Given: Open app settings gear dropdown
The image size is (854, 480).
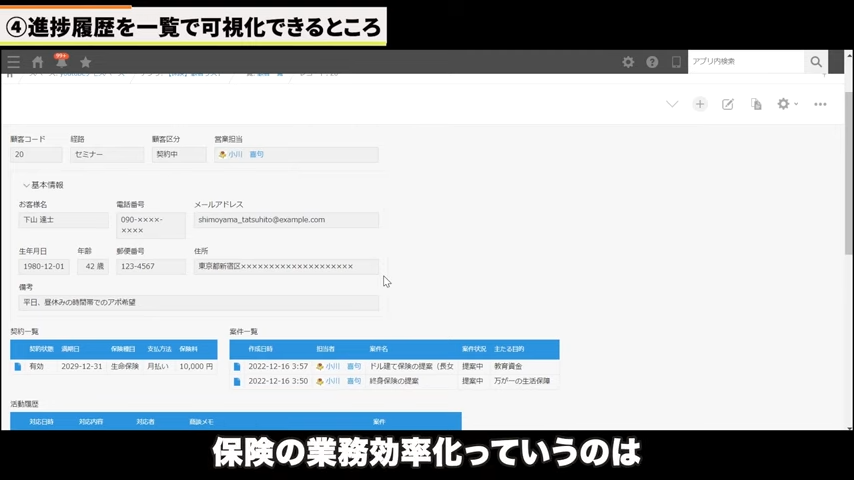Looking at the screenshot, I should coord(787,104).
